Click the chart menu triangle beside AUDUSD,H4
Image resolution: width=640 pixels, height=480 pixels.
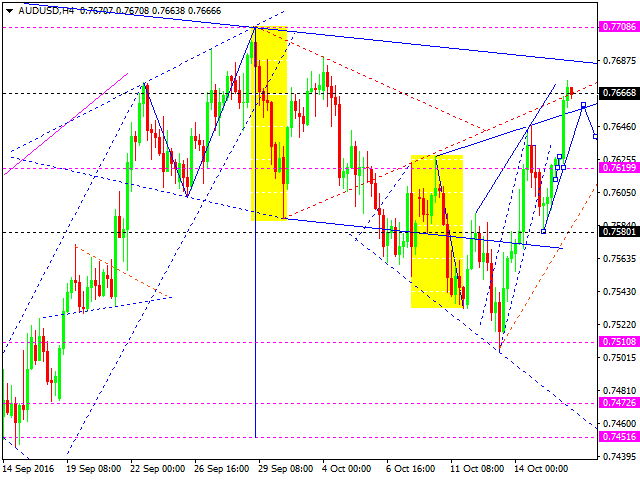tap(9, 11)
